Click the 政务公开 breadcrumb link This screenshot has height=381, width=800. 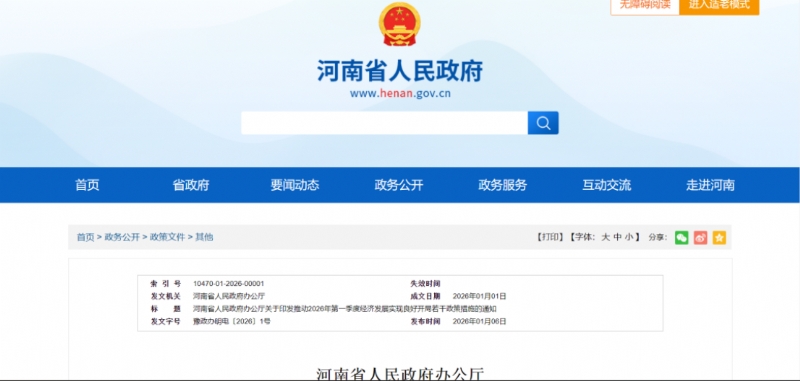pyautogui.click(x=122, y=237)
